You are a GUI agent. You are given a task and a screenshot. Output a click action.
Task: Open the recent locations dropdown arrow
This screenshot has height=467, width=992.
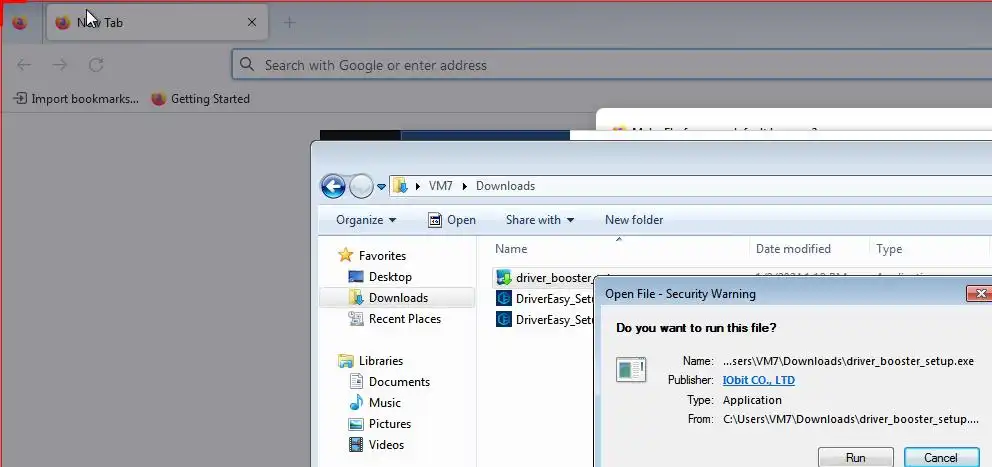click(x=381, y=187)
